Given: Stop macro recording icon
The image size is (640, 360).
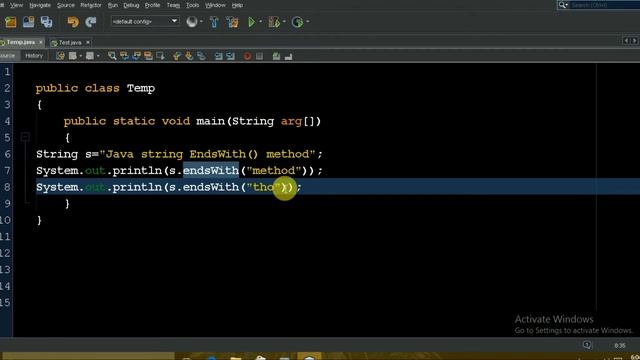Looking at the screenshot, I should (x=260, y=56).
